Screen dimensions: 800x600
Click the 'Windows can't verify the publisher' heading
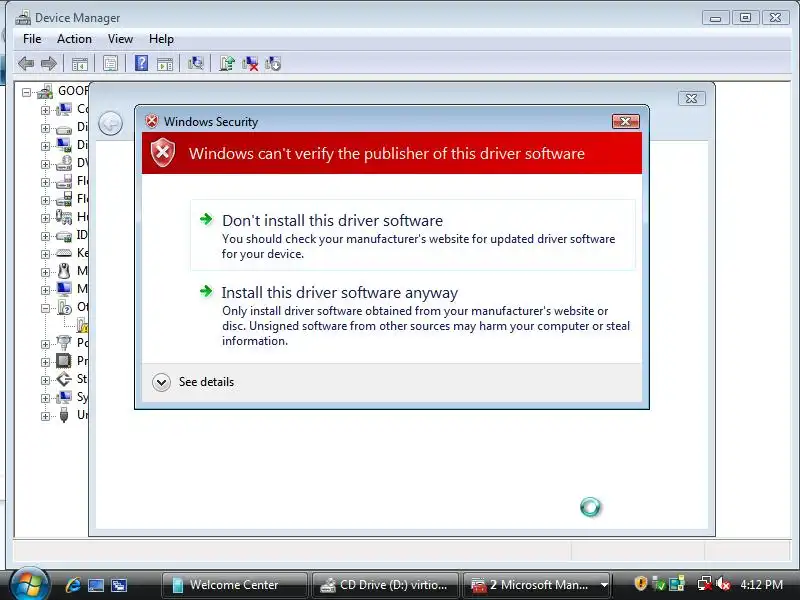point(387,154)
